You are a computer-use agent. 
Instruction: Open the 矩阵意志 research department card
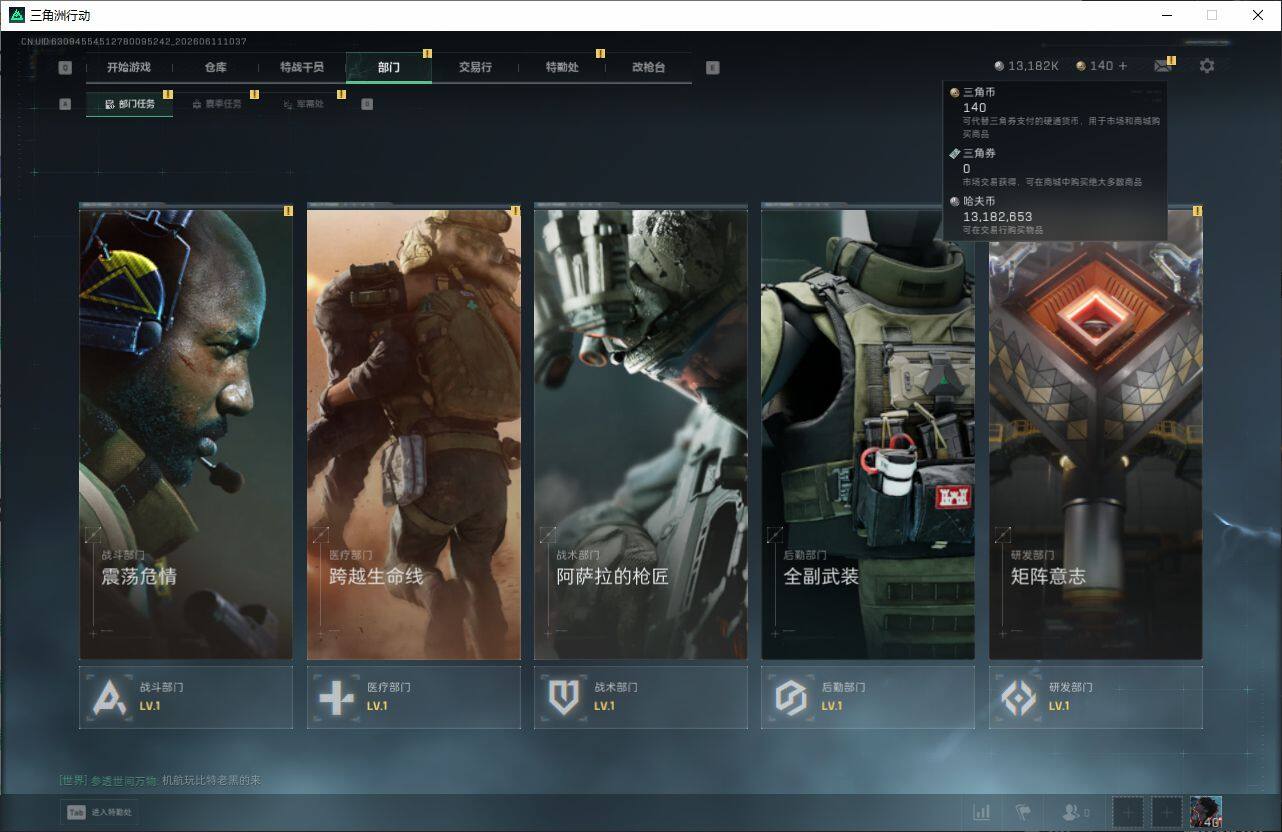(x=1096, y=432)
